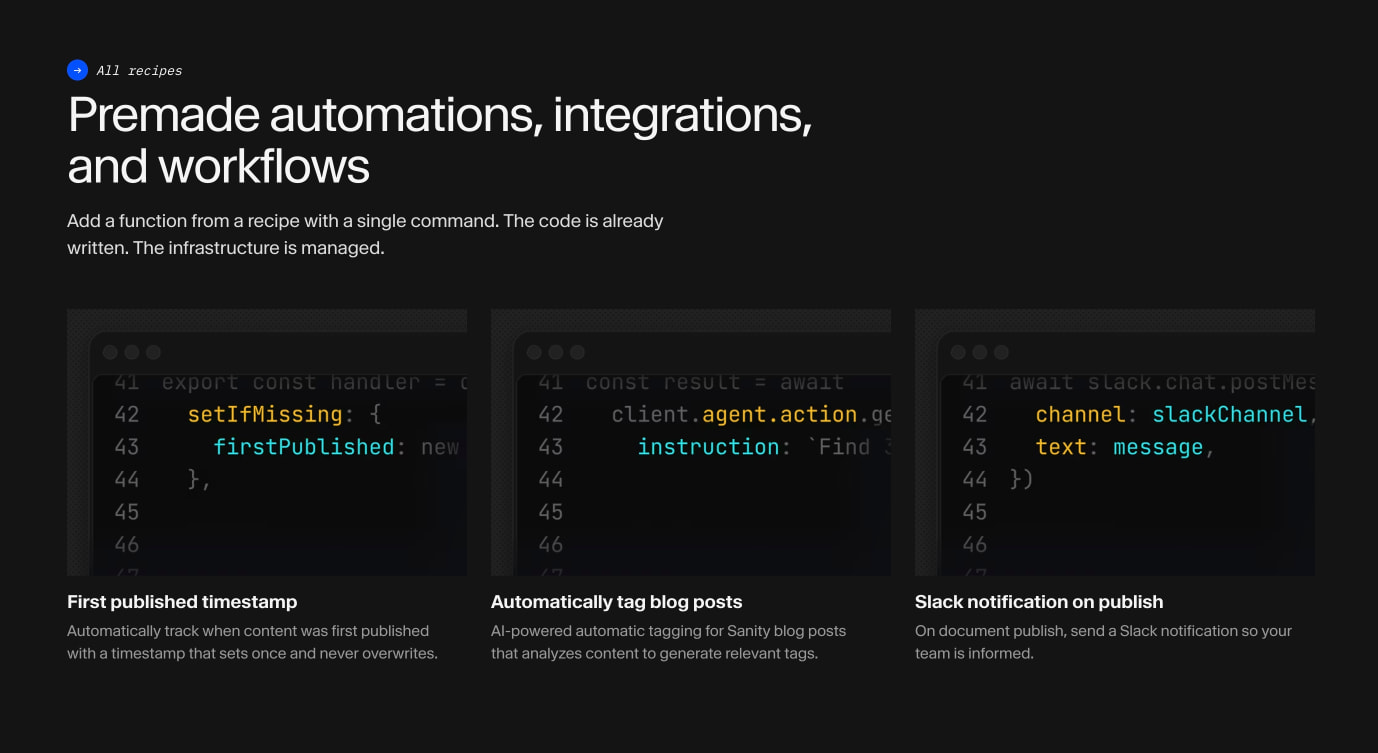This screenshot has width=1378, height=753.
Task: Click the export const handler code line
Action: [314, 382]
